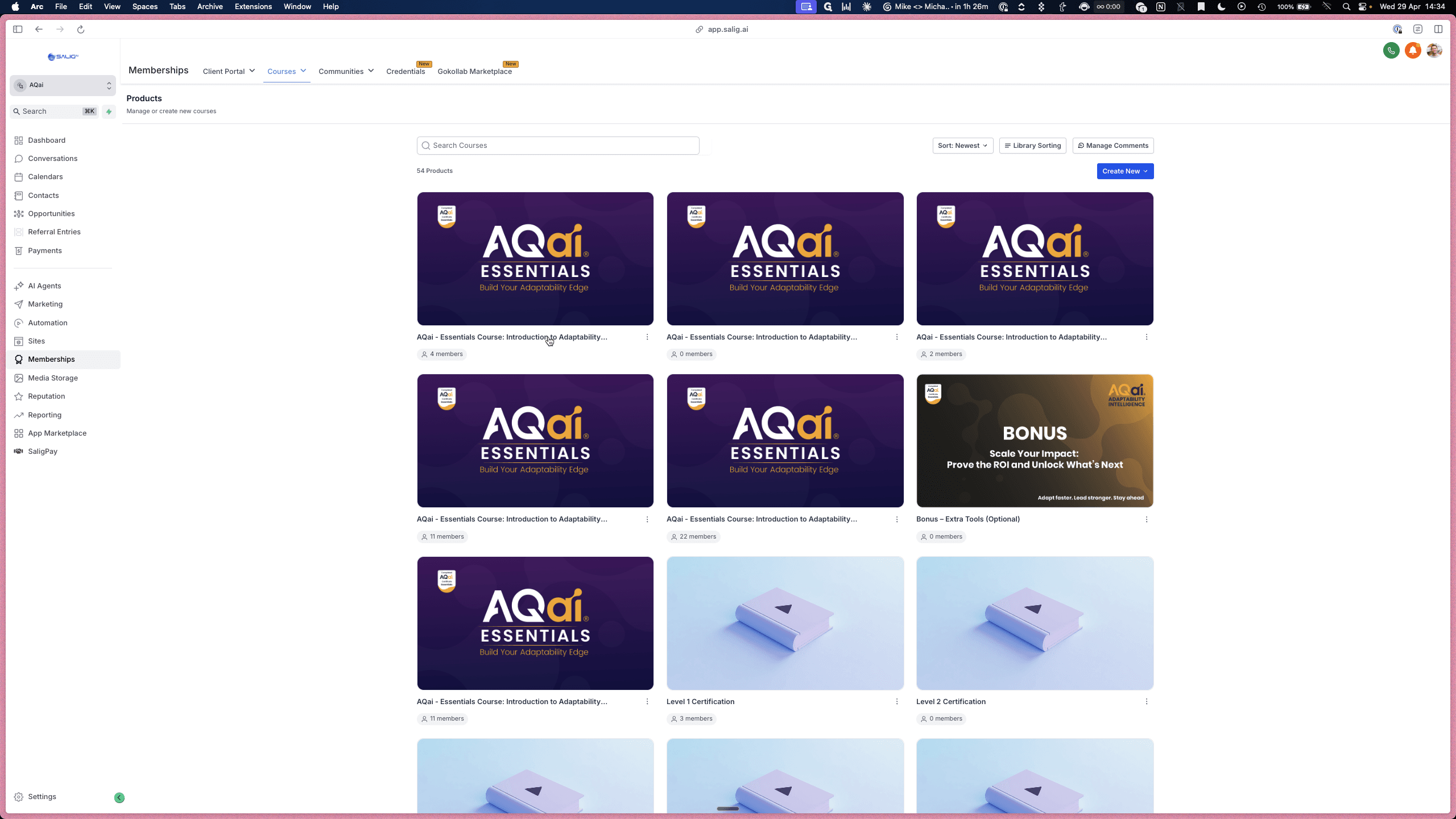
Task: Click the Salig logo
Action: (x=63, y=57)
